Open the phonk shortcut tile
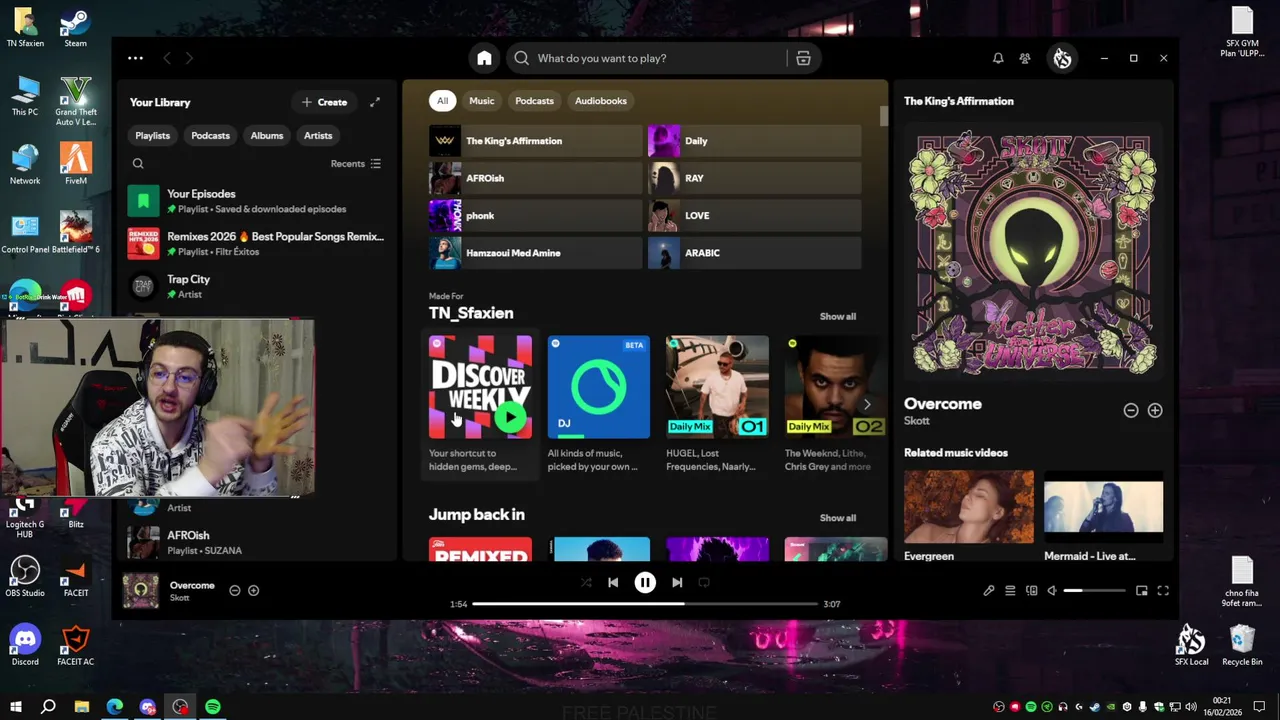The height and width of the screenshot is (720, 1280). 535,216
